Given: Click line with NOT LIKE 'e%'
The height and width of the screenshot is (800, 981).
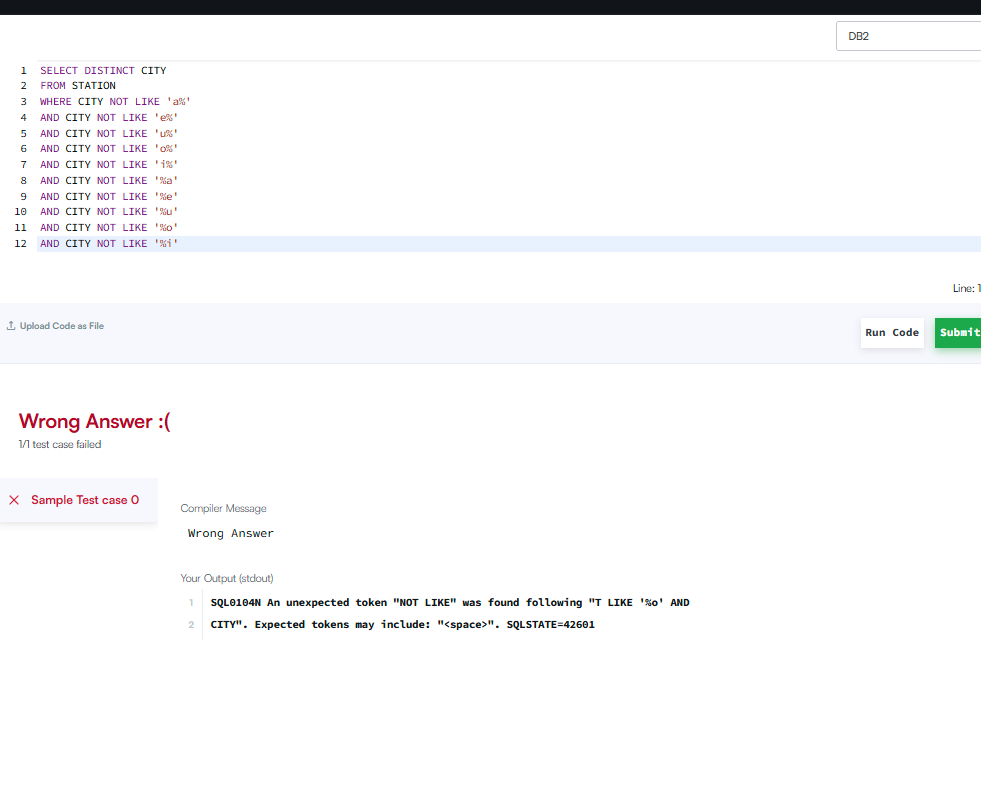Looking at the screenshot, I should click(x=109, y=118).
